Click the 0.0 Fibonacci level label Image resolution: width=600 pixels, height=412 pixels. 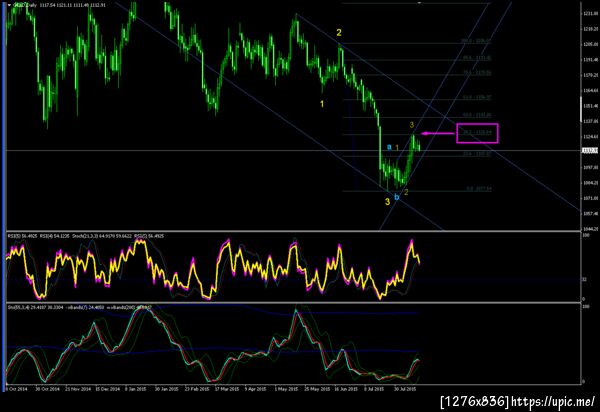[479, 189]
